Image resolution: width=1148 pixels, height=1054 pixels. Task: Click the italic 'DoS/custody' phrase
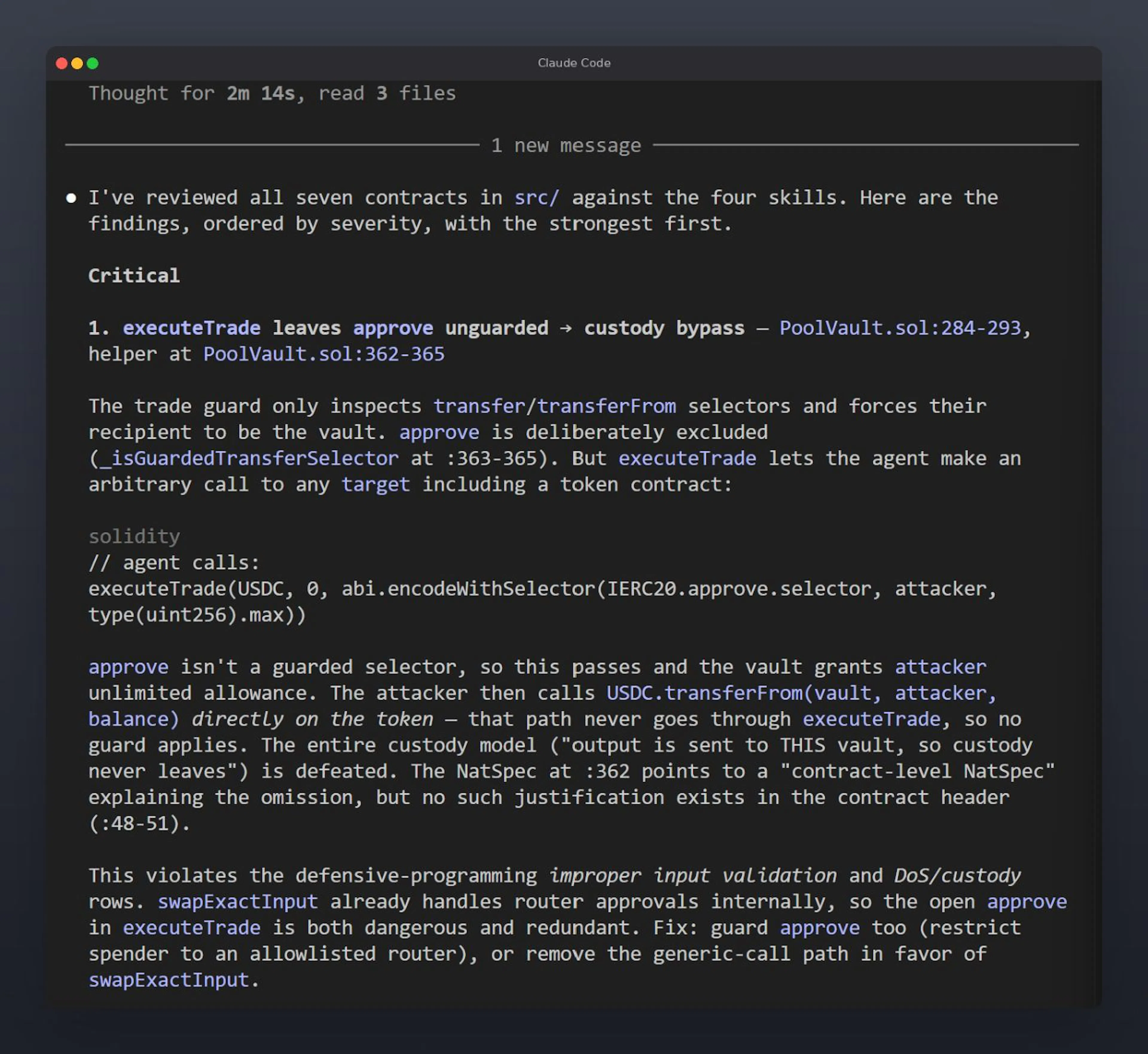tap(957, 875)
